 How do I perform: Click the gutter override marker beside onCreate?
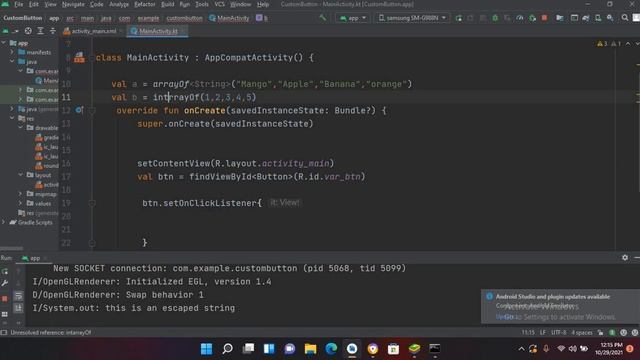click(79, 110)
